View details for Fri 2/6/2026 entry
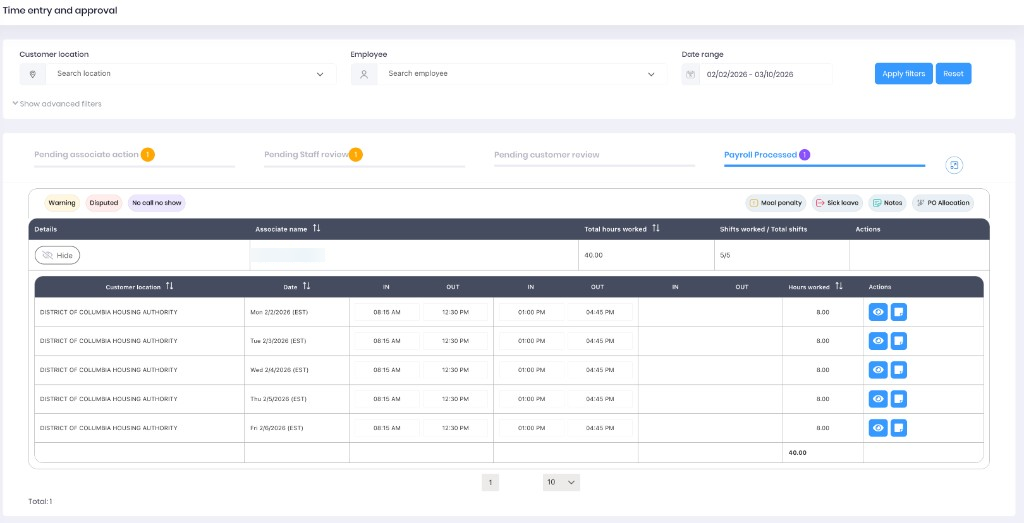Image resolution: width=1024 pixels, height=523 pixels. point(878,428)
